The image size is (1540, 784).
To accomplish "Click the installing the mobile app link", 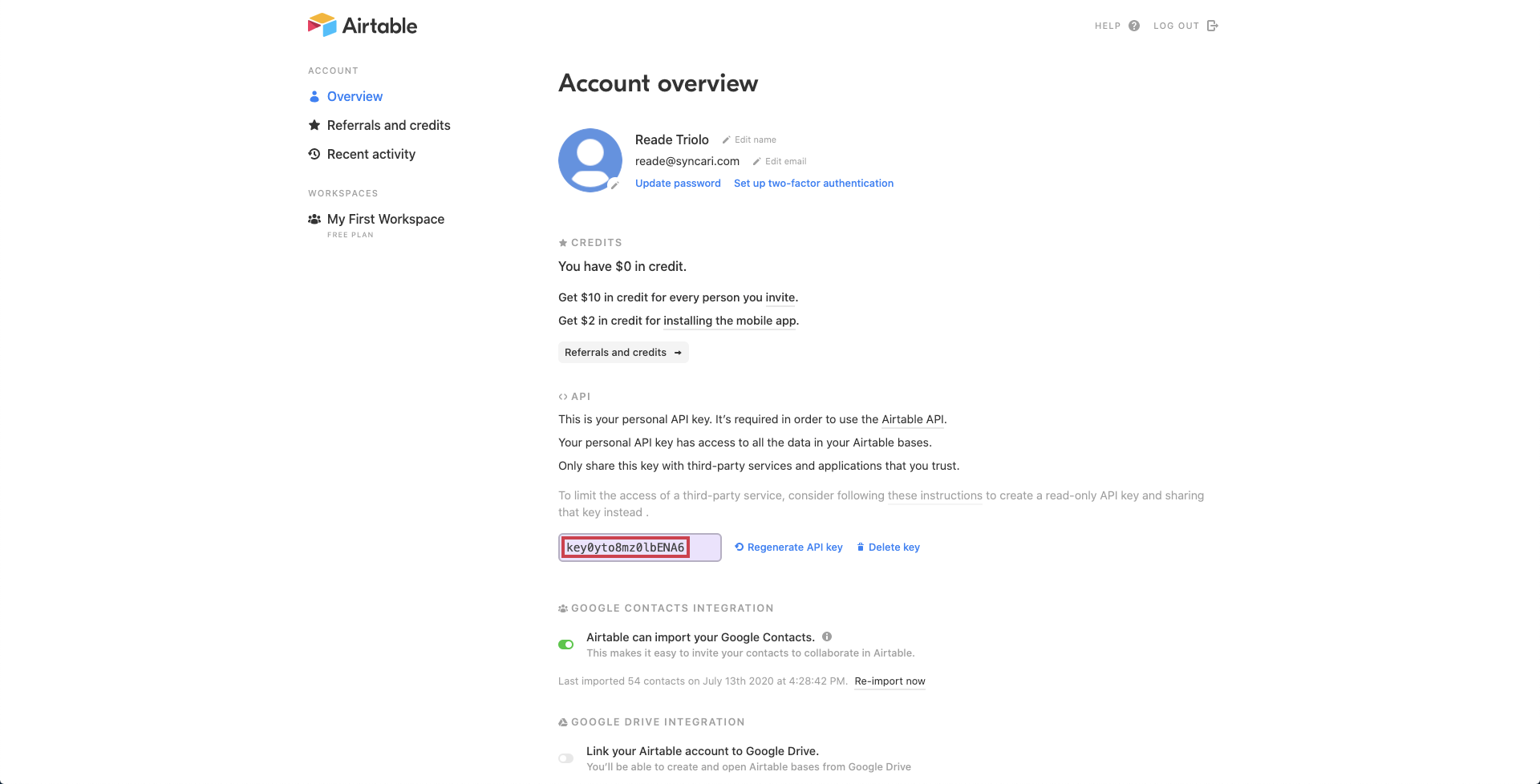I will [x=730, y=321].
